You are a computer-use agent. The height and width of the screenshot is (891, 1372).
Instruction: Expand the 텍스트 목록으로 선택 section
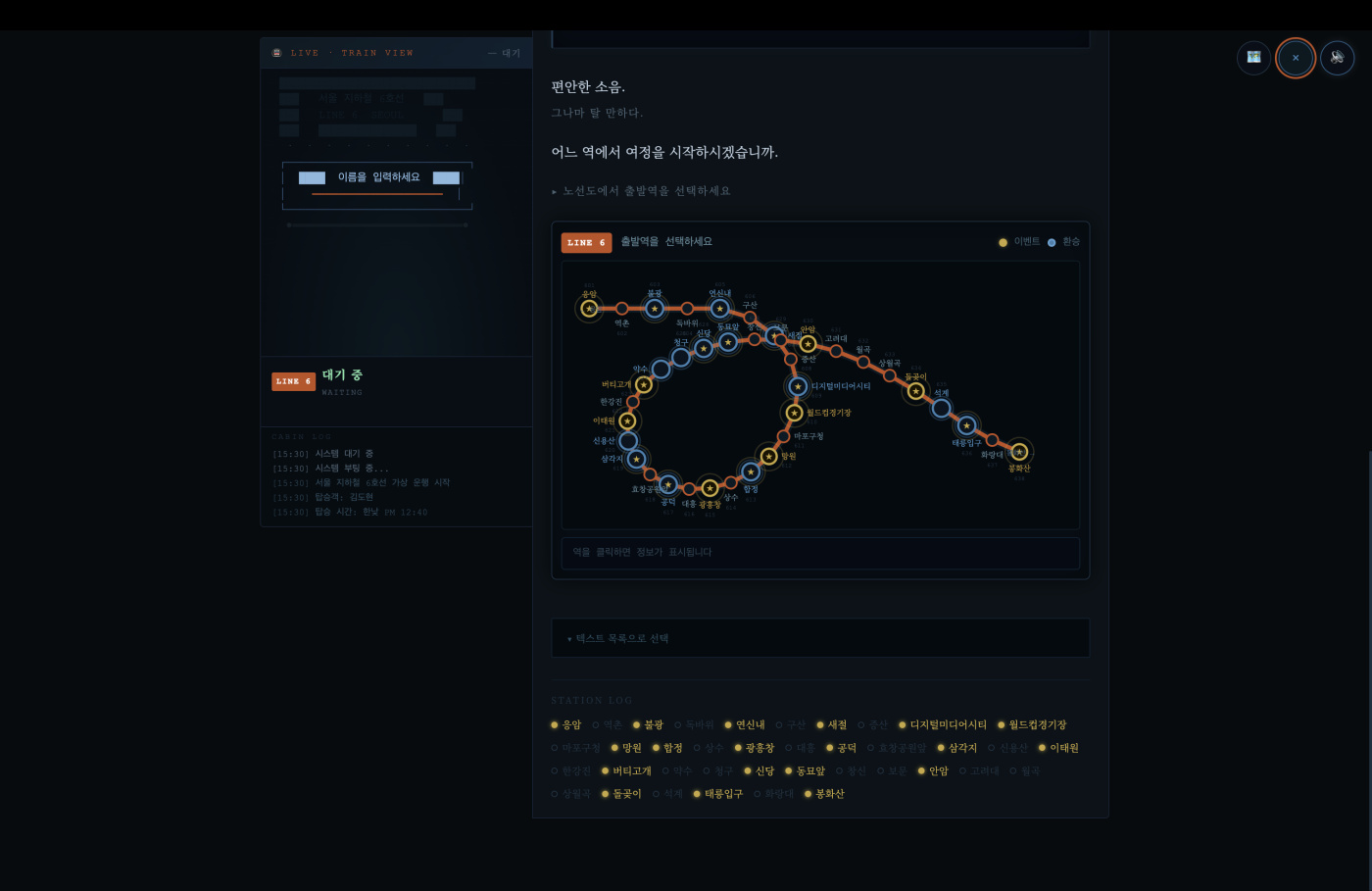coord(820,638)
